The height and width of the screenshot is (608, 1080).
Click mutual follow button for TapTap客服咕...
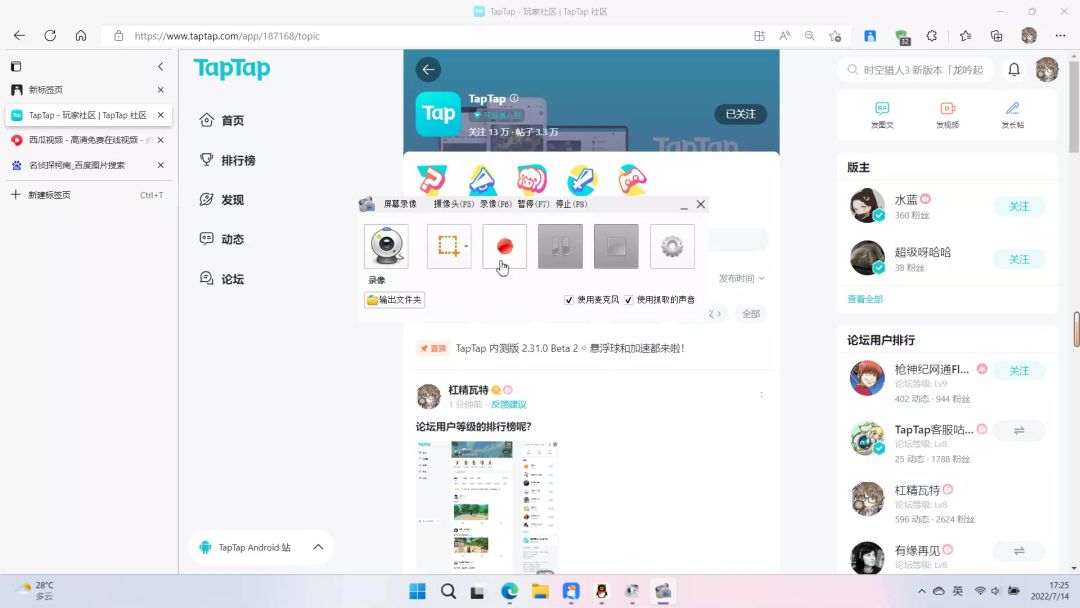tap(1019, 431)
